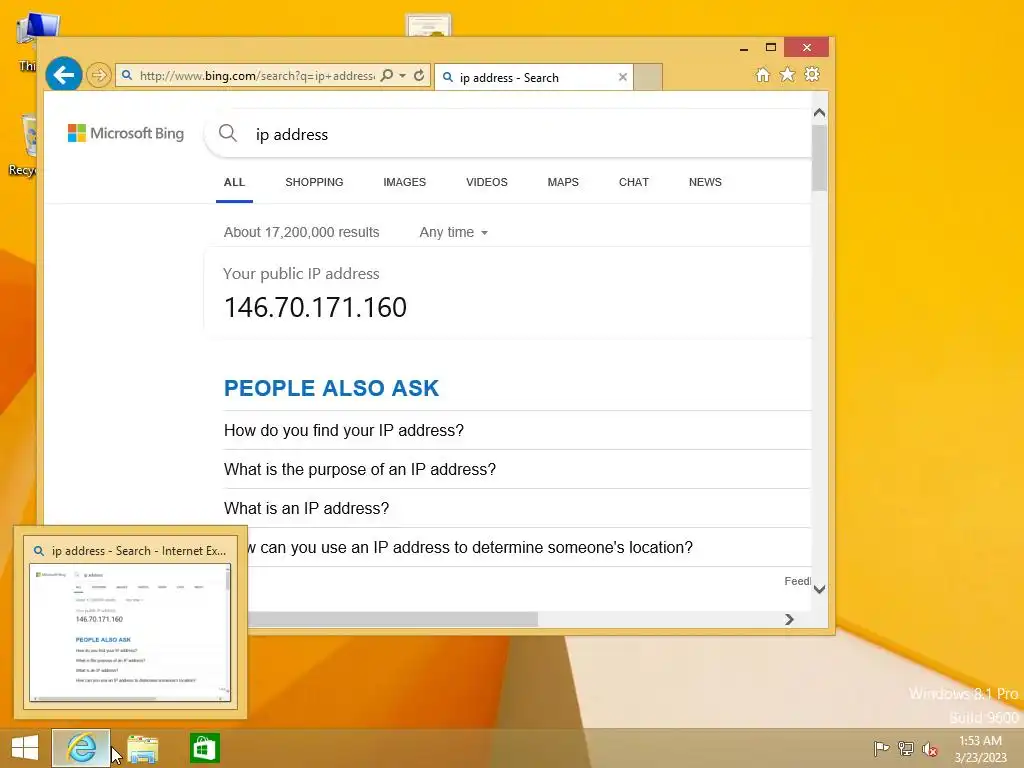Screen dimensions: 1024x768
Task: Open the IMAGES results tab
Action: tap(404, 182)
